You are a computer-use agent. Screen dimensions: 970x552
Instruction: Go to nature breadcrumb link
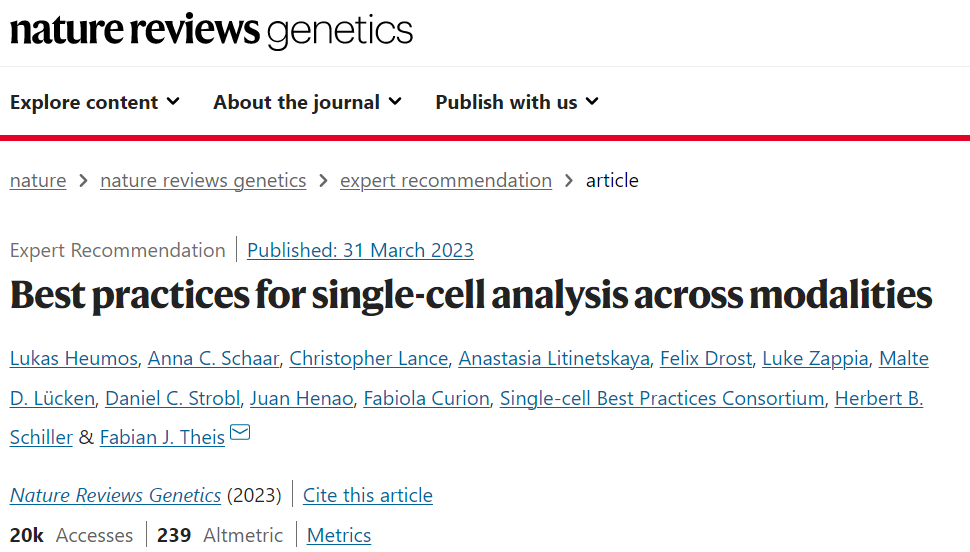[x=38, y=181]
